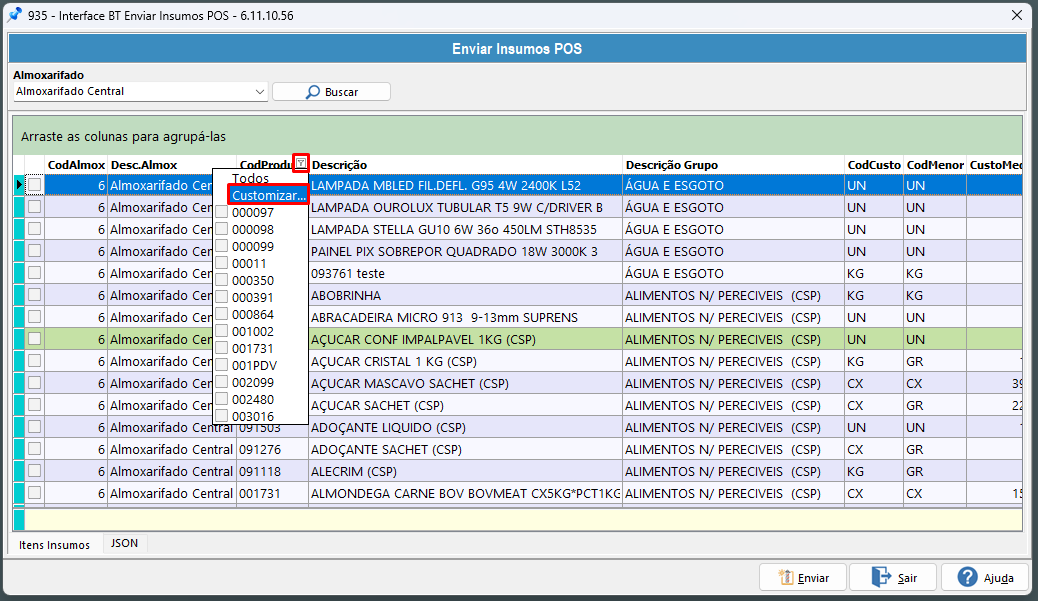
Task: Open the CodProdu column filter icon
Action: pos(301,163)
